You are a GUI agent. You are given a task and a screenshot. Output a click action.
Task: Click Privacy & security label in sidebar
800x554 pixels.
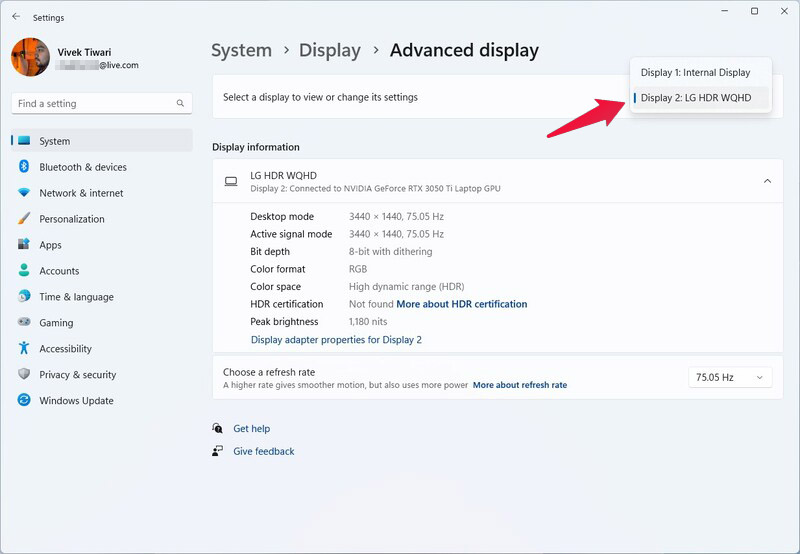[78, 375]
